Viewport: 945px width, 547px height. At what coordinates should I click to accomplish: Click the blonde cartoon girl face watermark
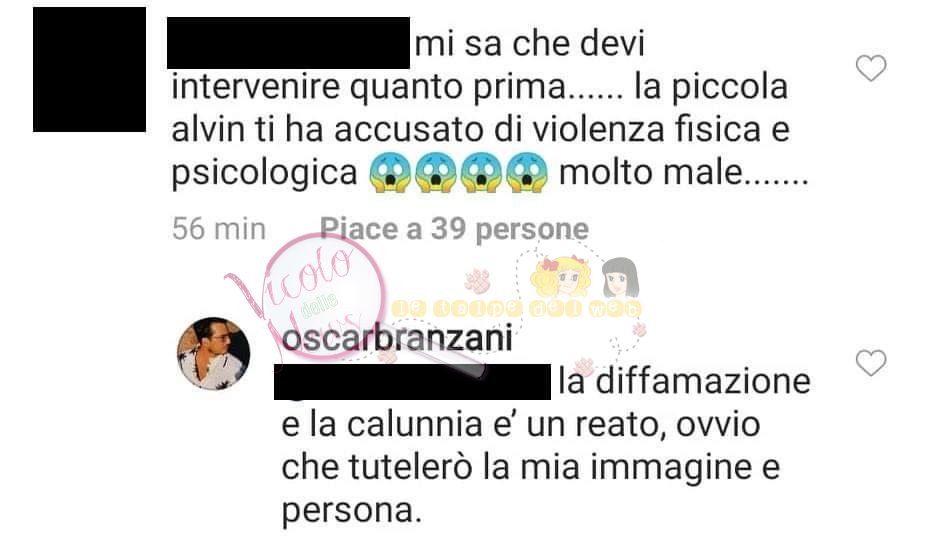tap(560, 278)
